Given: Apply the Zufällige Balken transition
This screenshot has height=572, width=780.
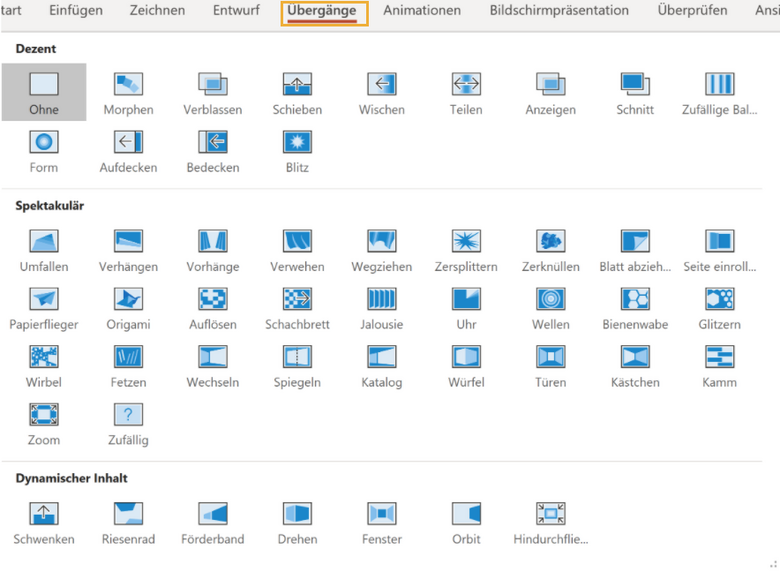Looking at the screenshot, I should (x=720, y=92).
